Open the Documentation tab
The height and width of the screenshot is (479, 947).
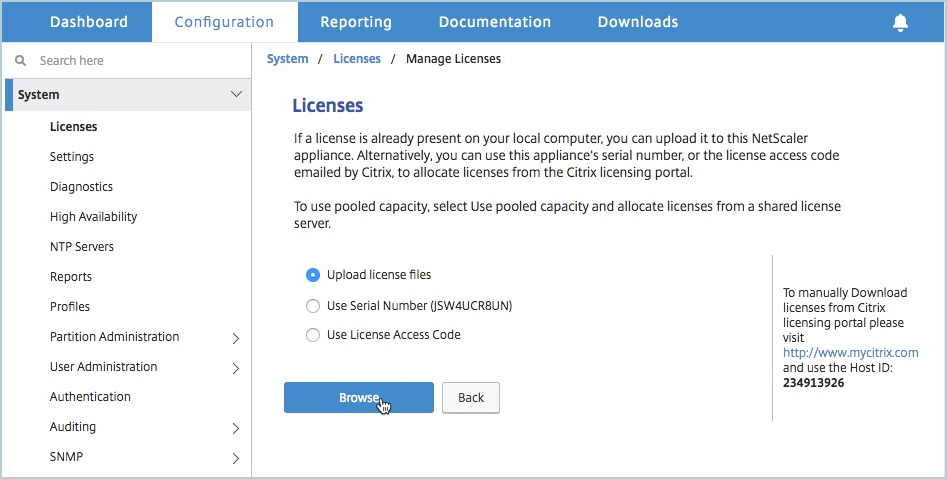(x=495, y=22)
